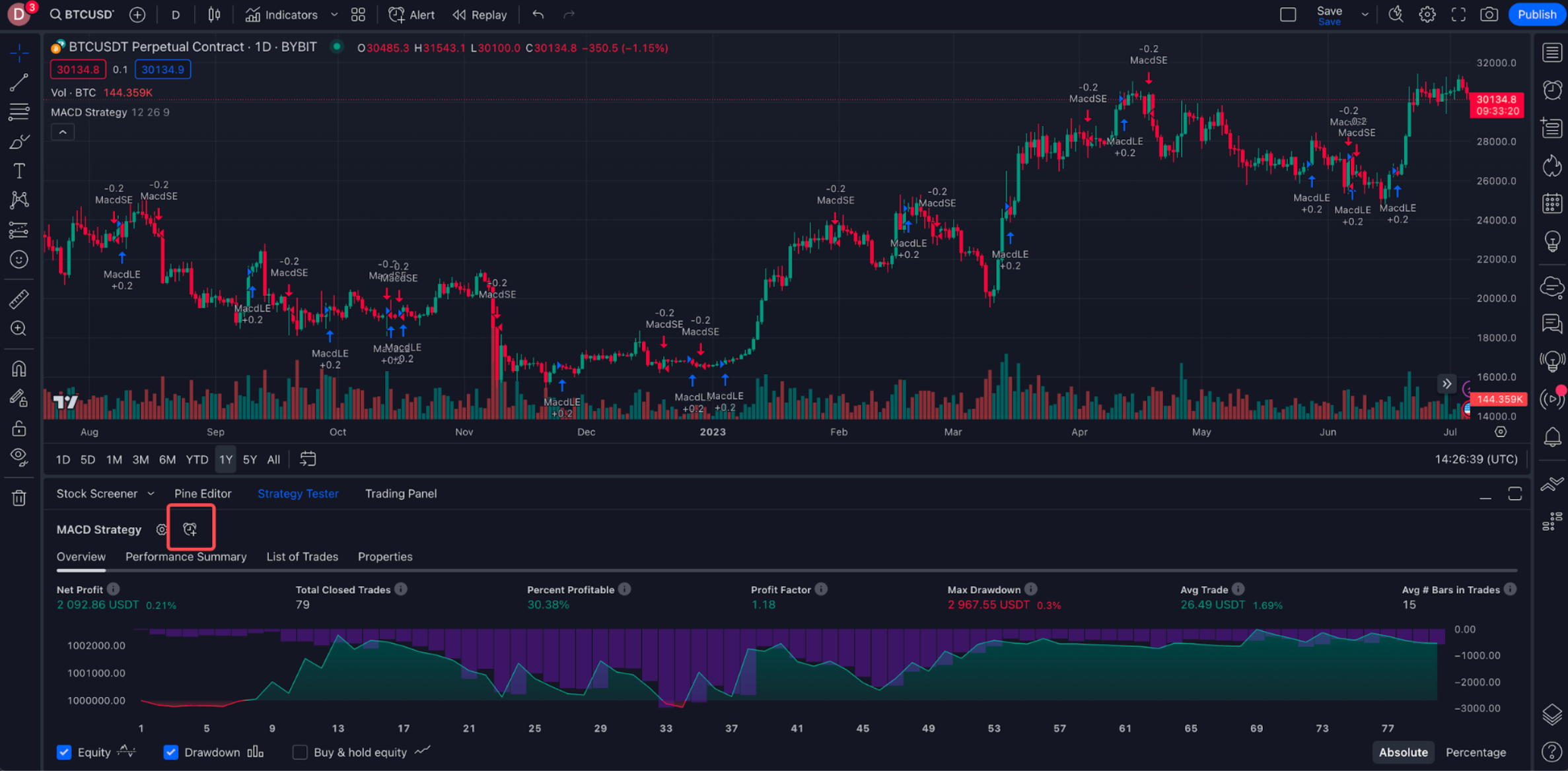Open MACD Strategy settings gear
1568x771 pixels.
[x=161, y=529]
